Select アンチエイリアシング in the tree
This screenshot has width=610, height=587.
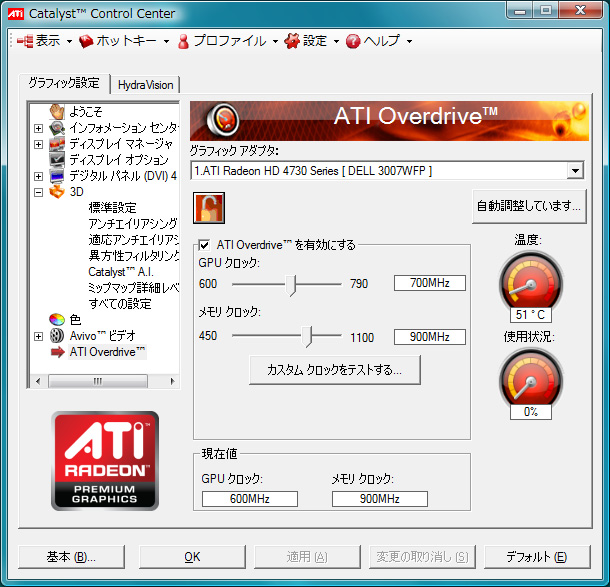[x=133, y=223]
